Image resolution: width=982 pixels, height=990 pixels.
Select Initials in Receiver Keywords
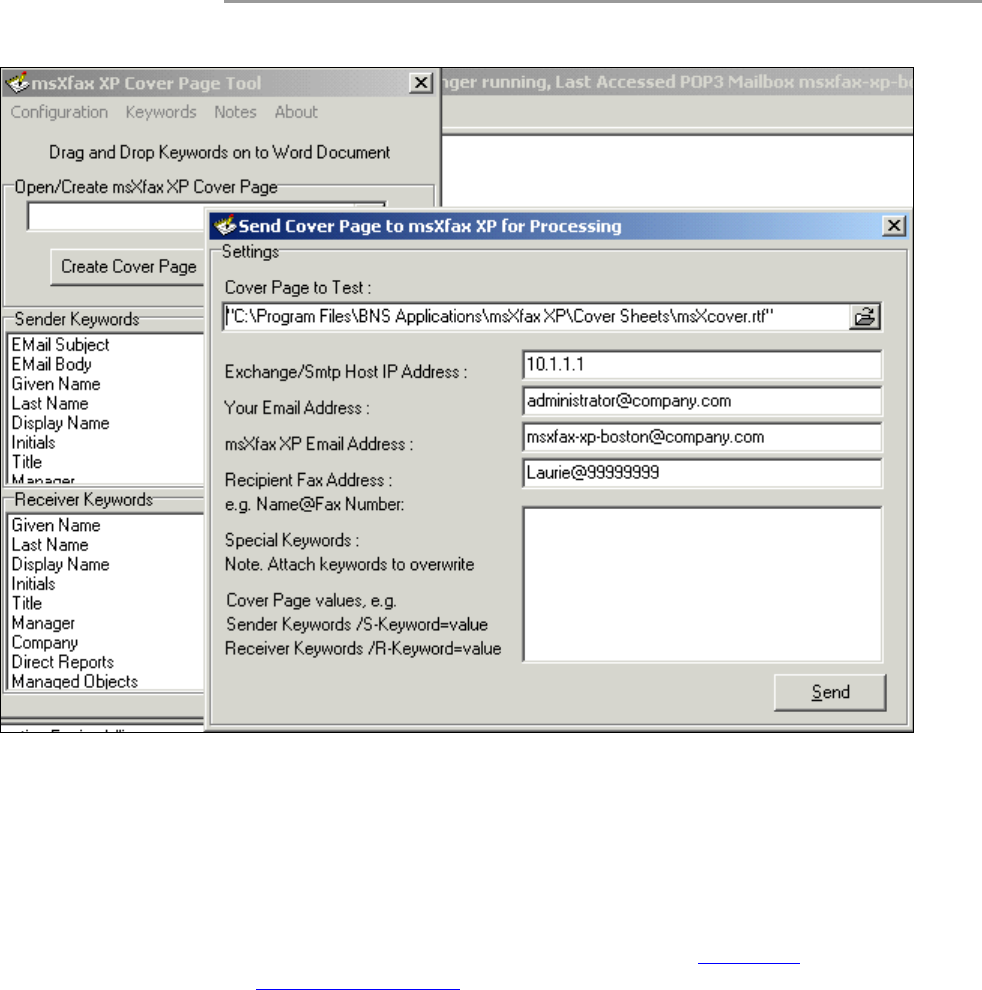click(33, 584)
